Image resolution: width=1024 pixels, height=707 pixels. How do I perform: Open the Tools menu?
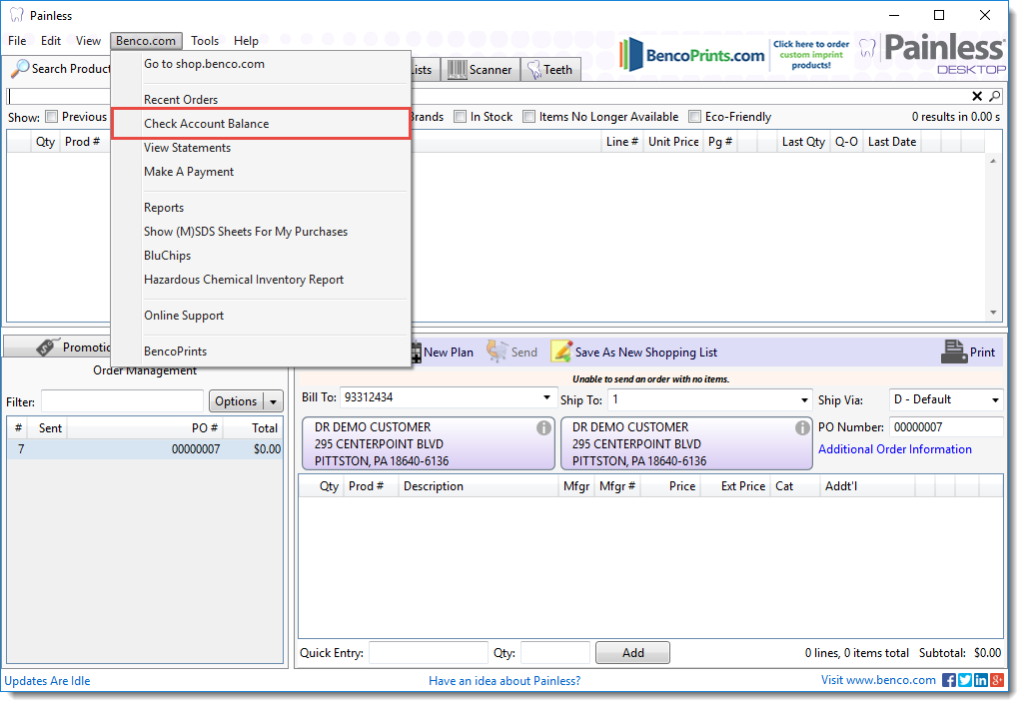pyautogui.click(x=204, y=40)
